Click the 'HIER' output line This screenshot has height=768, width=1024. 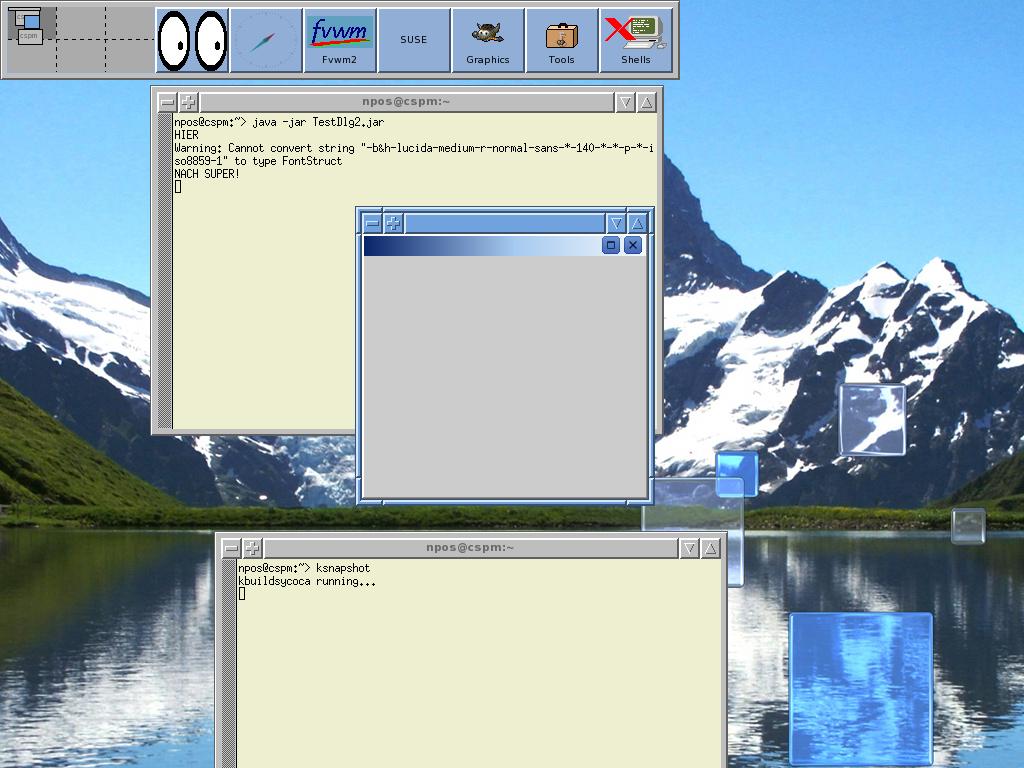coord(186,135)
